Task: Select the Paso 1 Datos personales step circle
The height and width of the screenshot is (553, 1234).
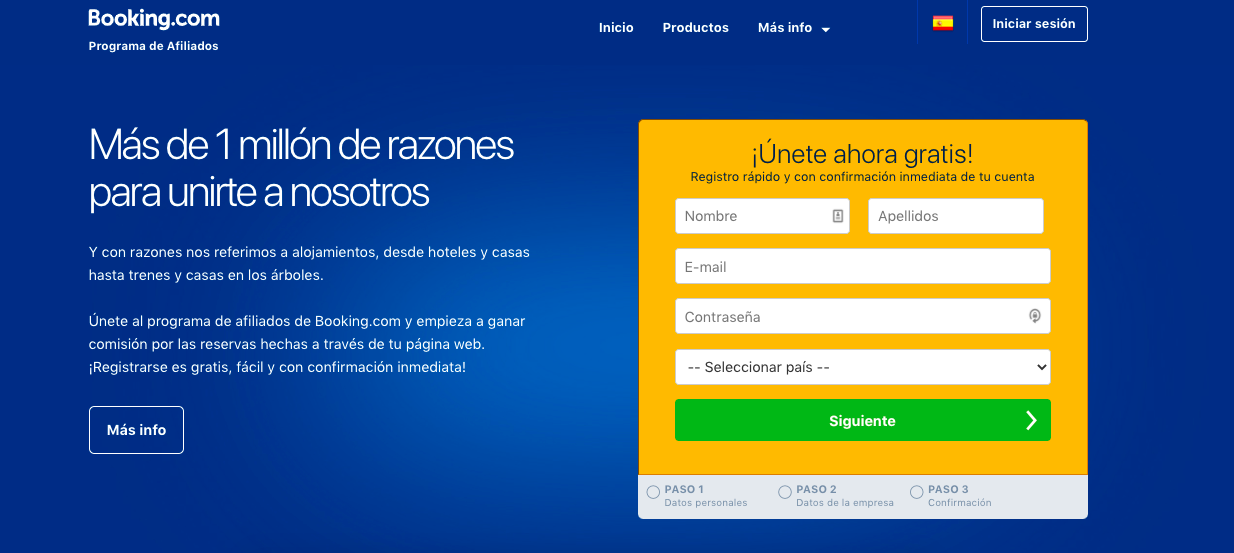Action: click(653, 492)
